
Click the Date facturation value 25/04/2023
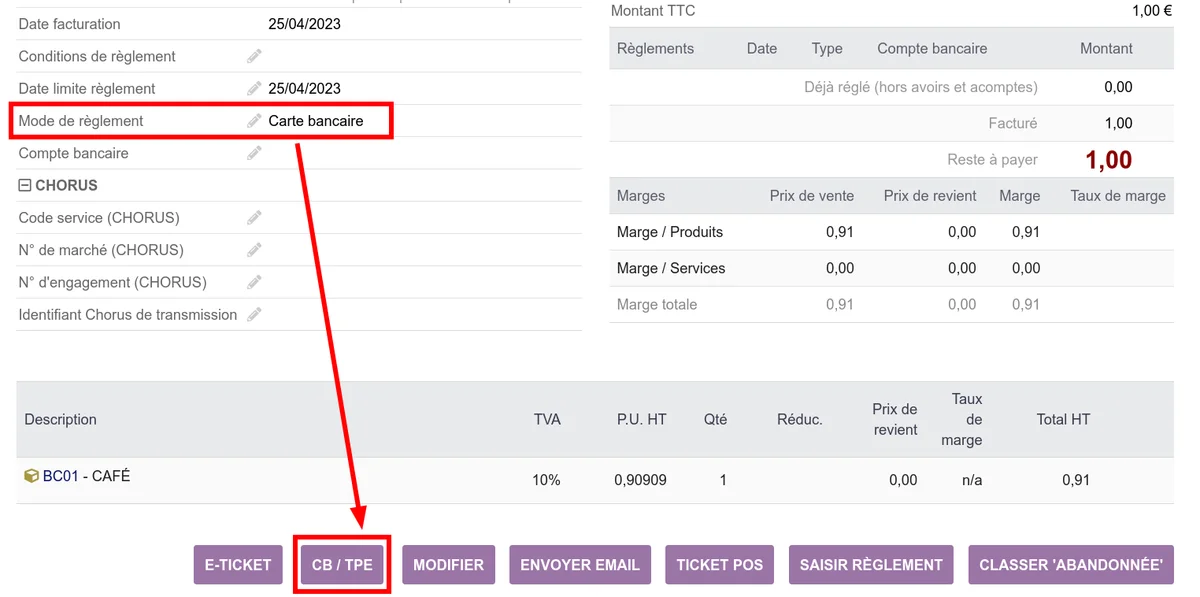(305, 24)
